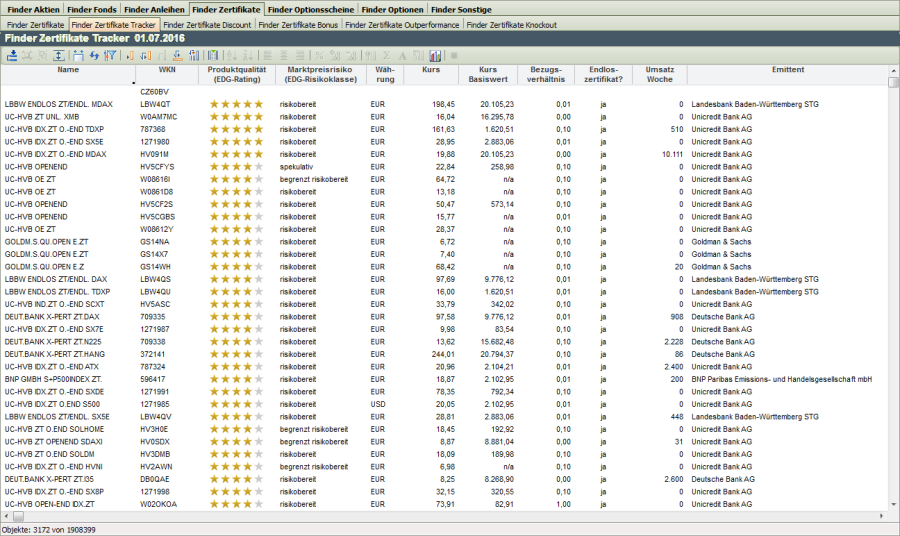Open the Finder Optionsscheine tab
900x536 pixels.
pyautogui.click(x=311, y=9)
